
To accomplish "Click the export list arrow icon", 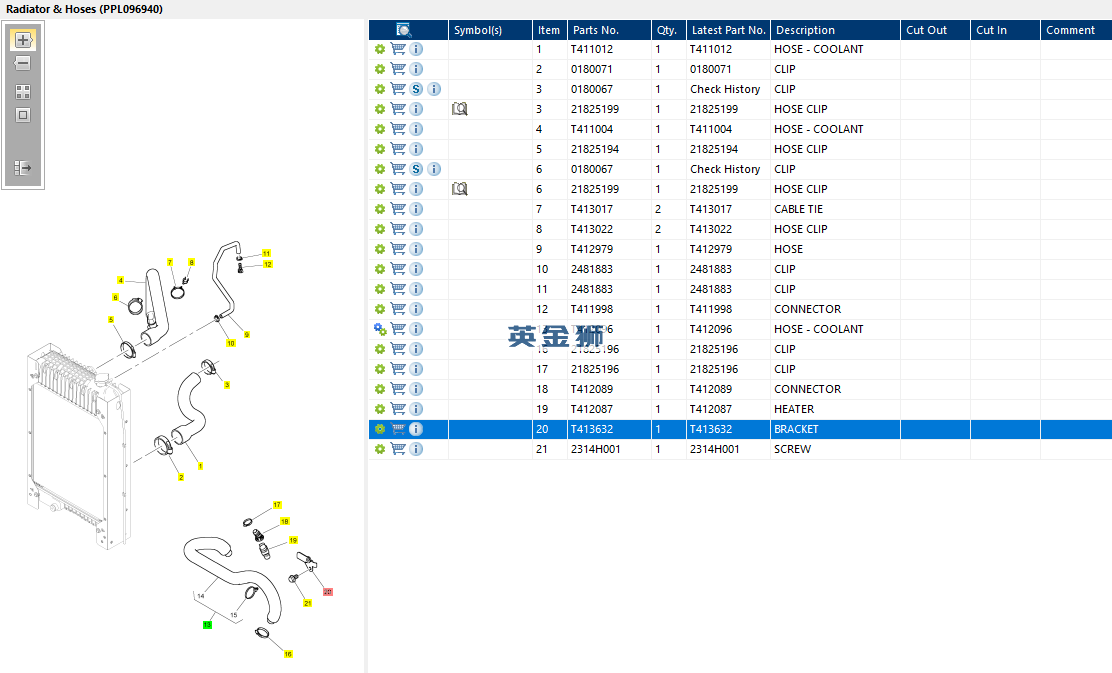I will [23, 168].
